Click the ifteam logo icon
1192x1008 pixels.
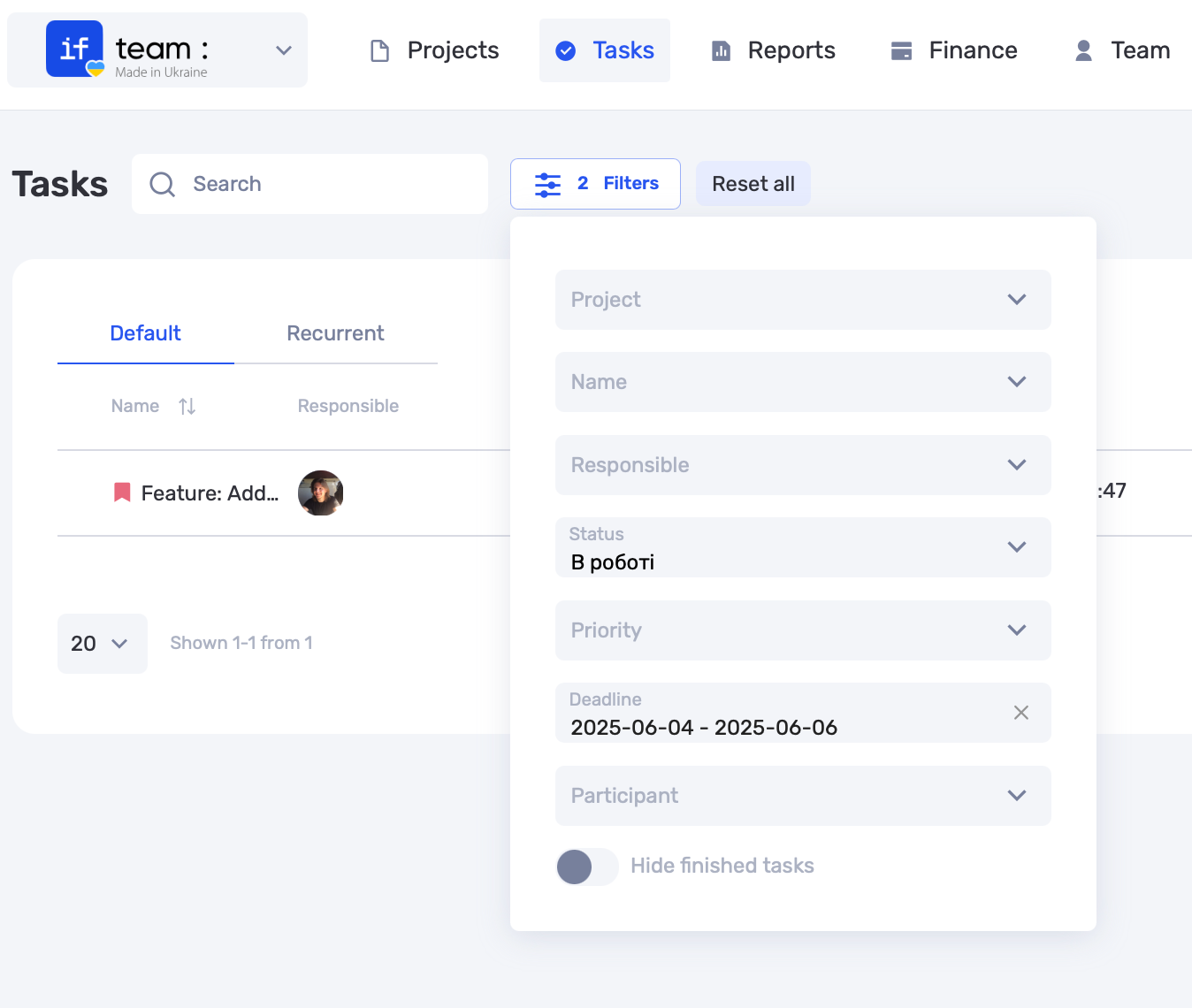pos(74,49)
